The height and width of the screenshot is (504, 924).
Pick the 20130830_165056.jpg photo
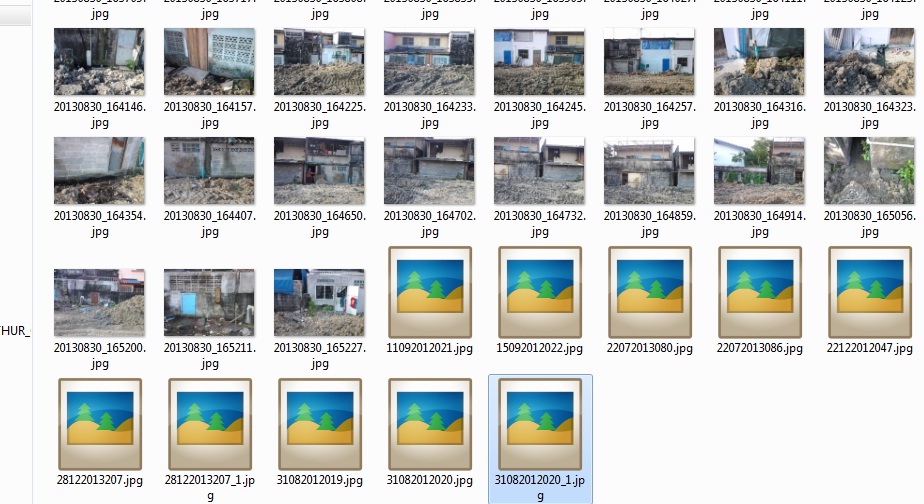click(x=869, y=170)
